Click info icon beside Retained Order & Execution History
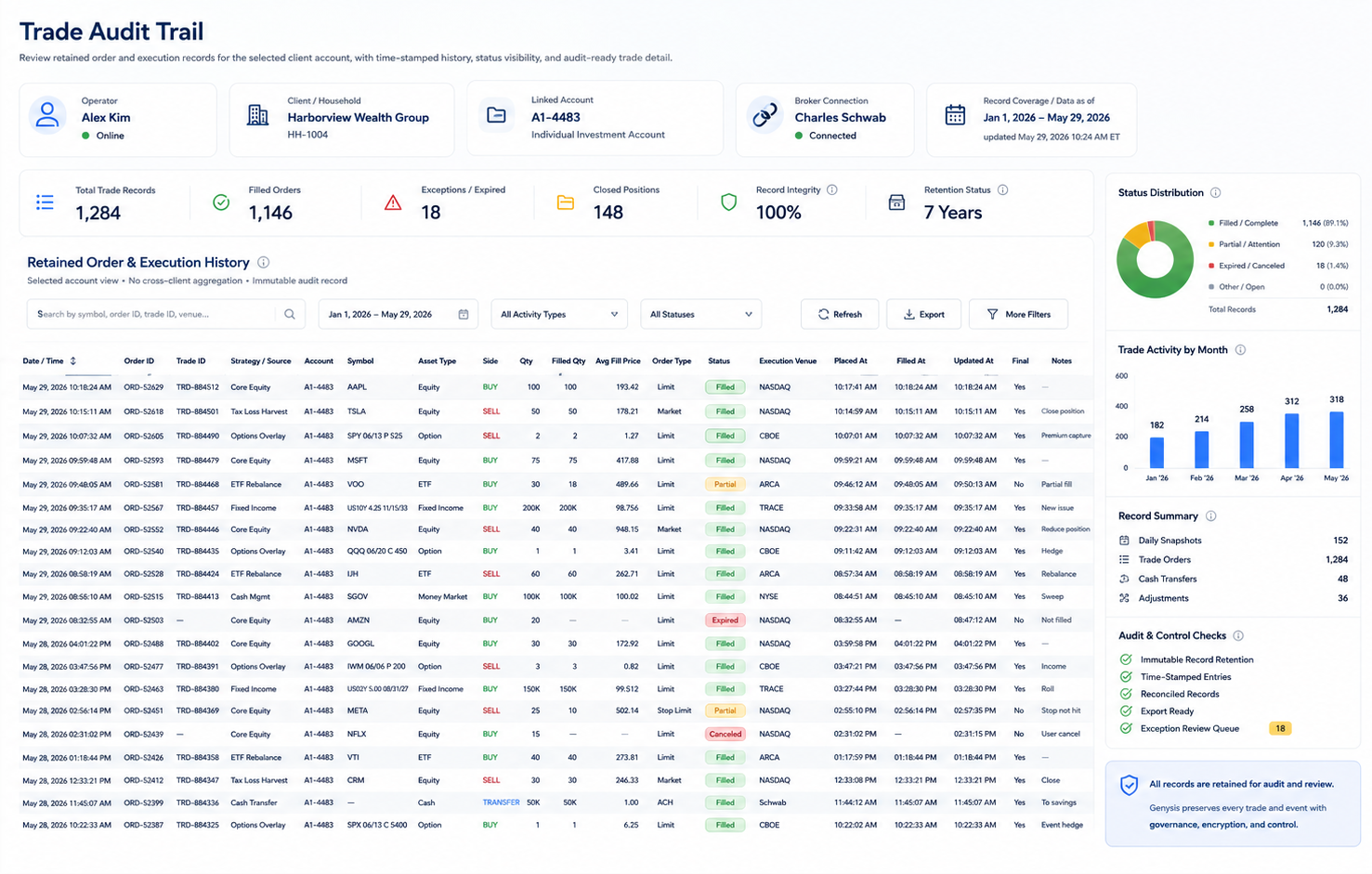The height and width of the screenshot is (874, 1372). (x=264, y=263)
